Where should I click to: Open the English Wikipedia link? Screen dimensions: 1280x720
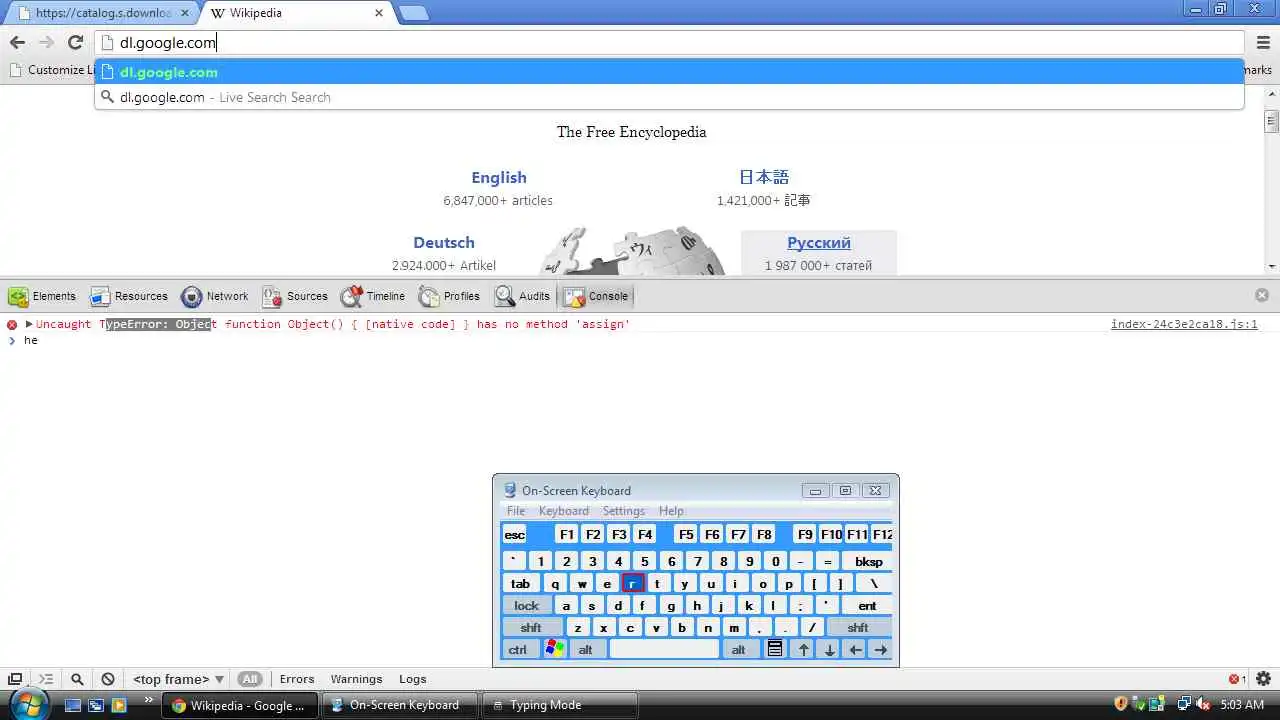[x=499, y=177]
